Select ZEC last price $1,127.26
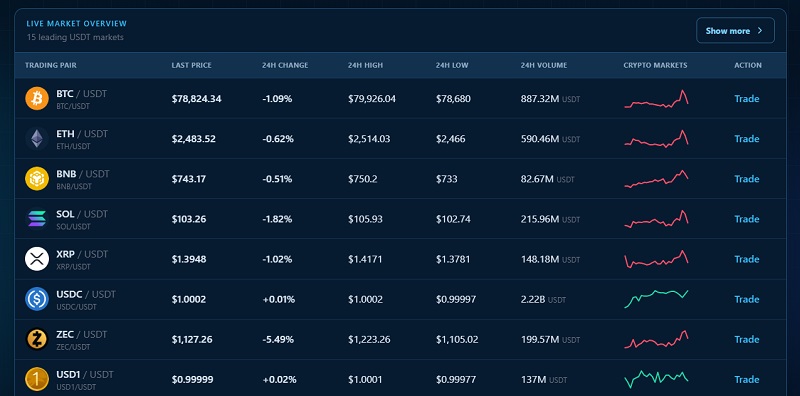This screenshot has height=396, width=800. 192,339
